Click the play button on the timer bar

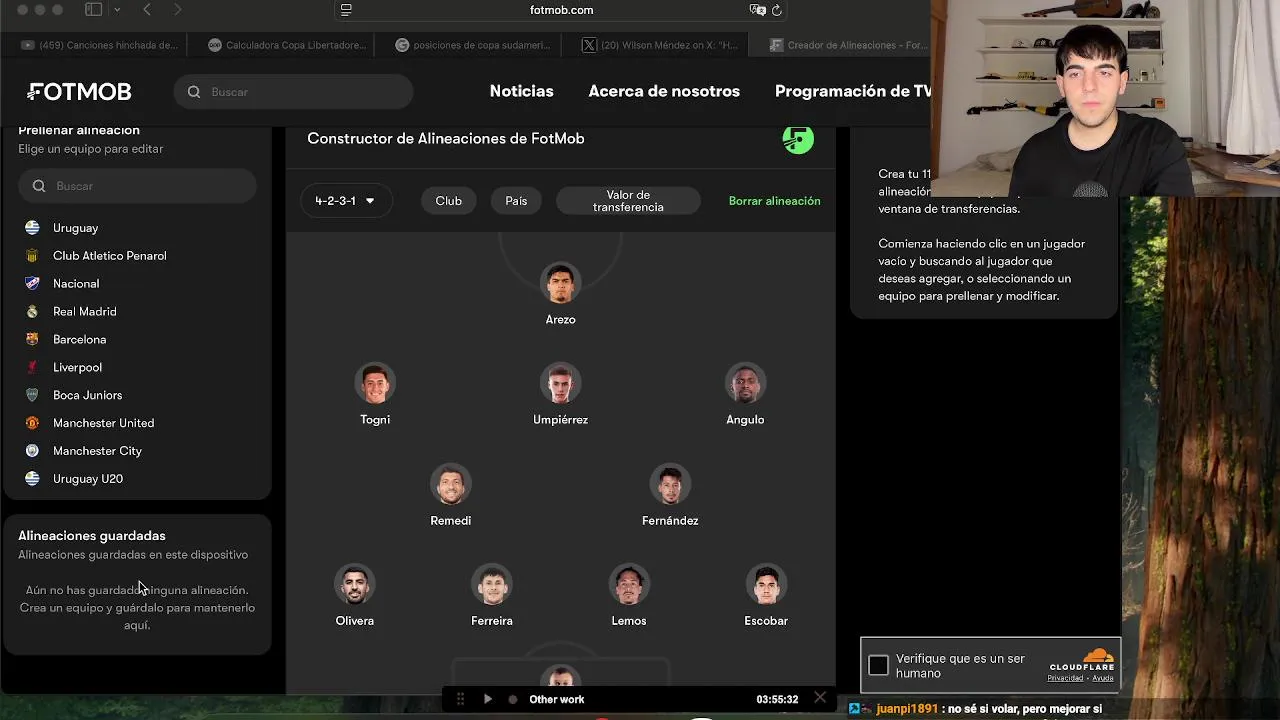pyautogui.click(x=488, y=699)
